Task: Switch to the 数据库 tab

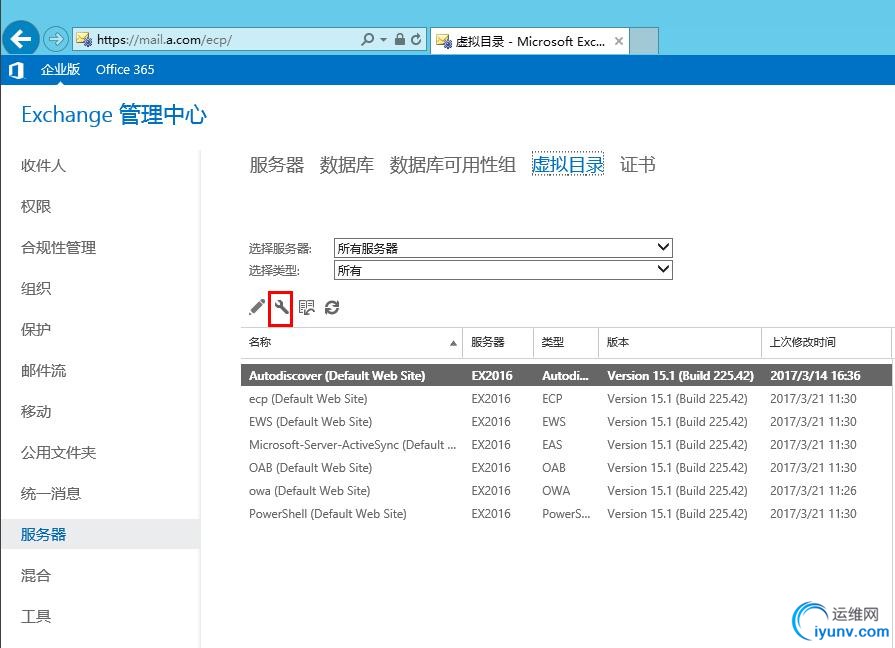Action: [346, 165]
